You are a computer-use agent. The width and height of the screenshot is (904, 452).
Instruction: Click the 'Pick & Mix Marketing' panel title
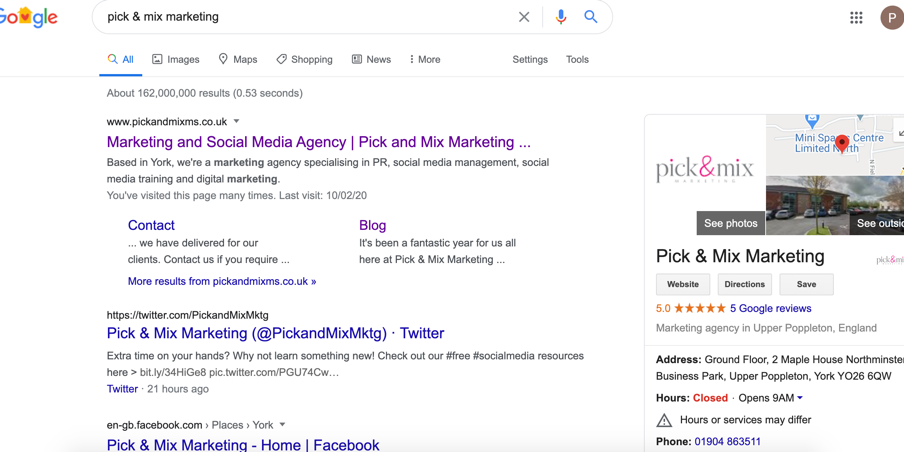pyautogui.click(x=740, y=256)
